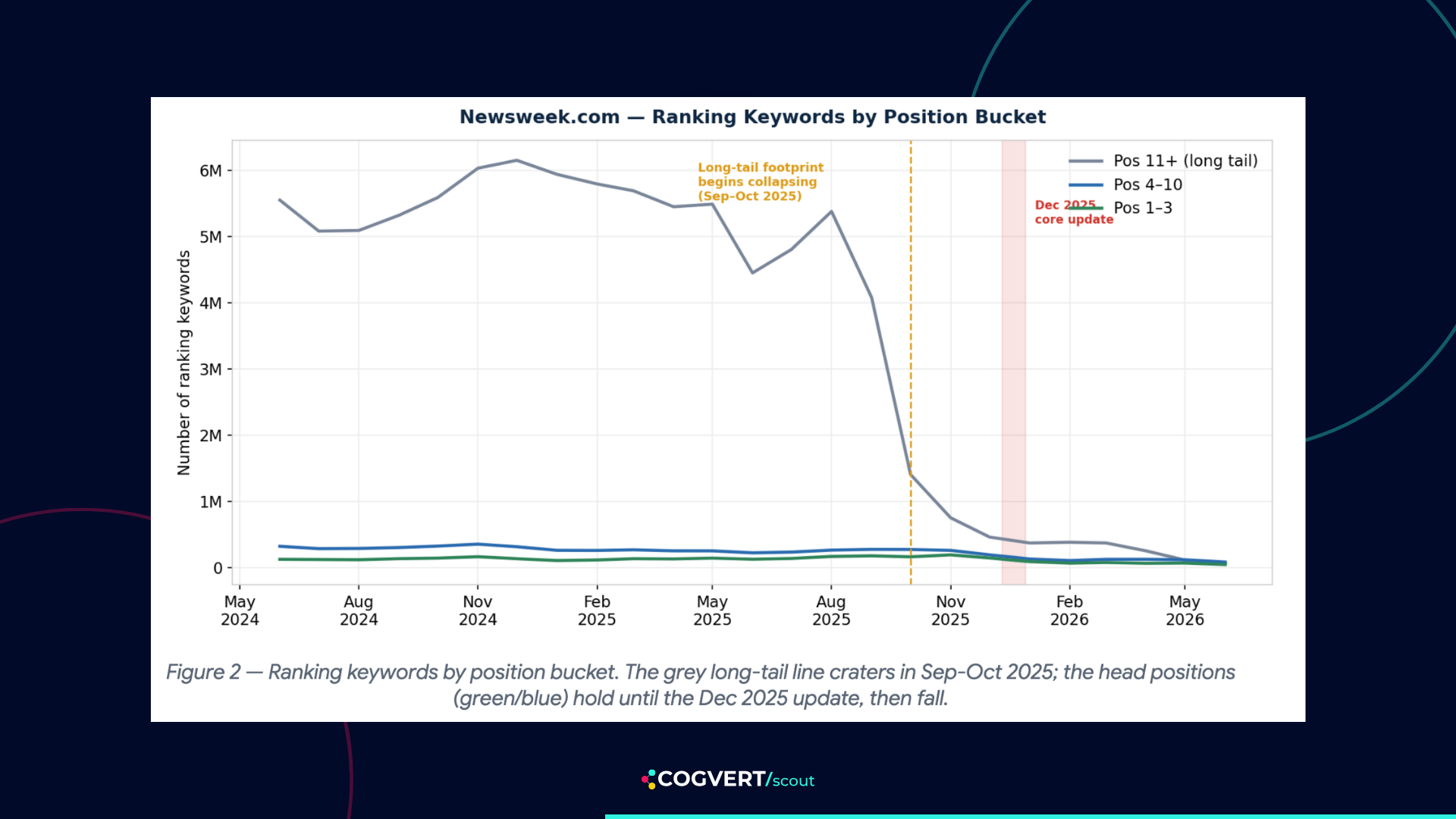Image resolution: width=1456 pixels, height=819 pixels.
Task: Select the 'Pos 1–3' legend label
Action: (x=1143, y=208)
